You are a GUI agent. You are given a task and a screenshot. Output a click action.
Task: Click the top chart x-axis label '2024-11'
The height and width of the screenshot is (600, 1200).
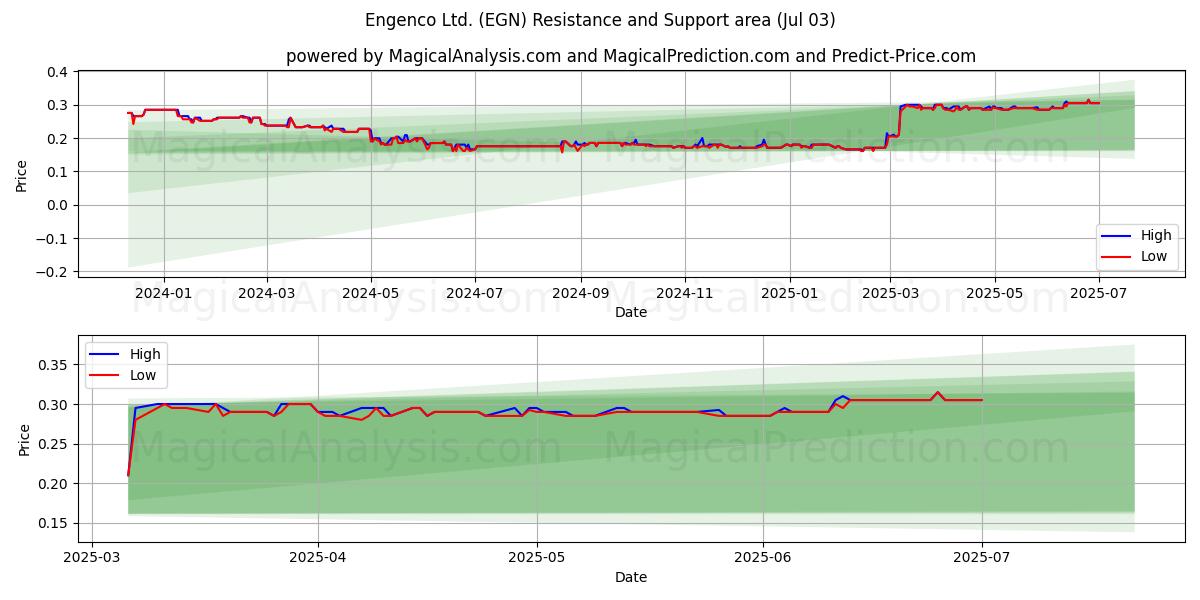click(684, 293)
